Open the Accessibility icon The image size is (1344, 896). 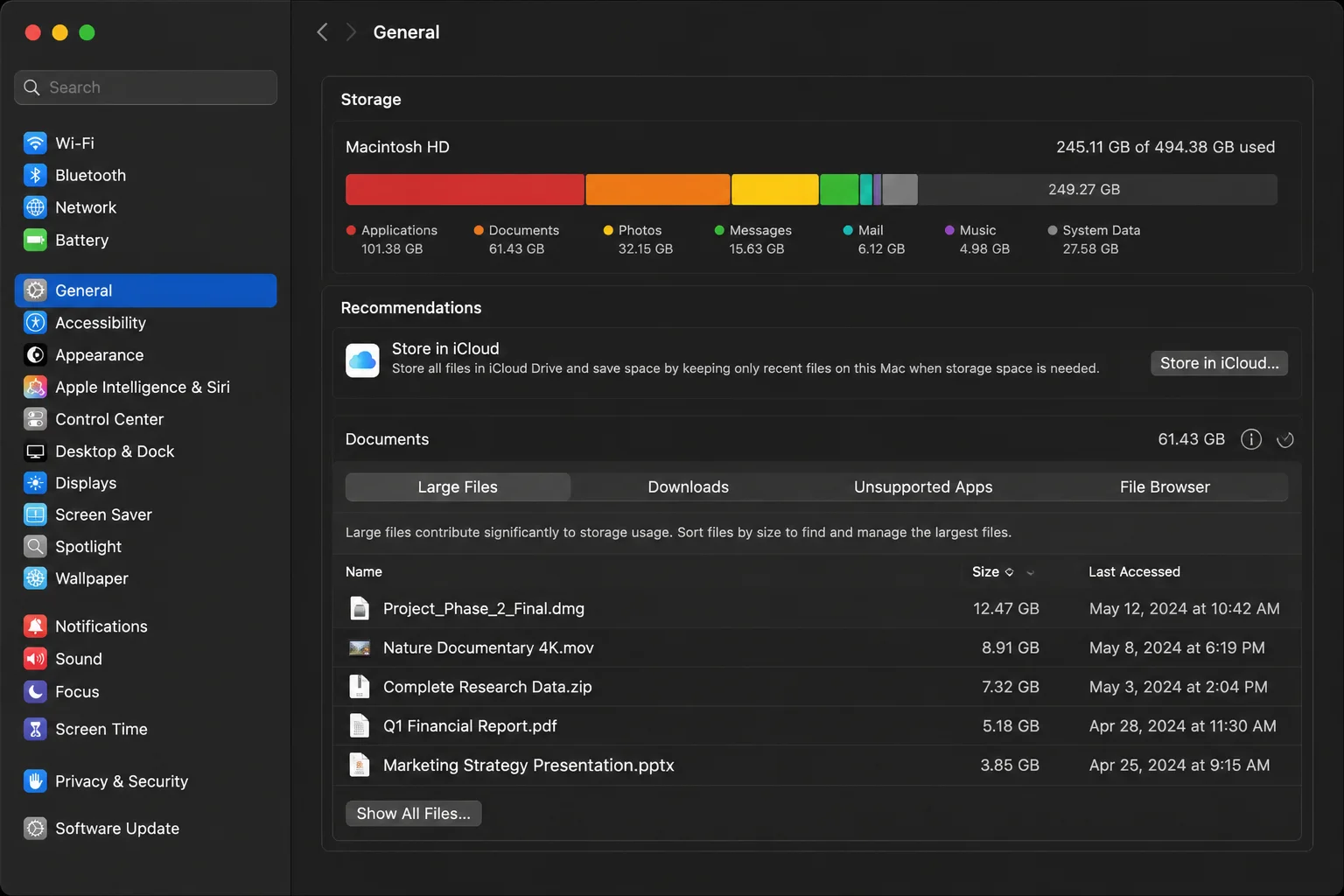coord(35,323)
